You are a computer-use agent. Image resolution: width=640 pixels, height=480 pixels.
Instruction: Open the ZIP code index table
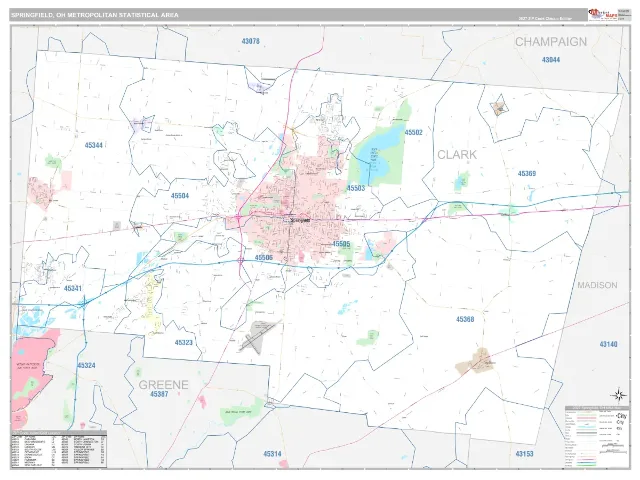click(x=59, y=449)
